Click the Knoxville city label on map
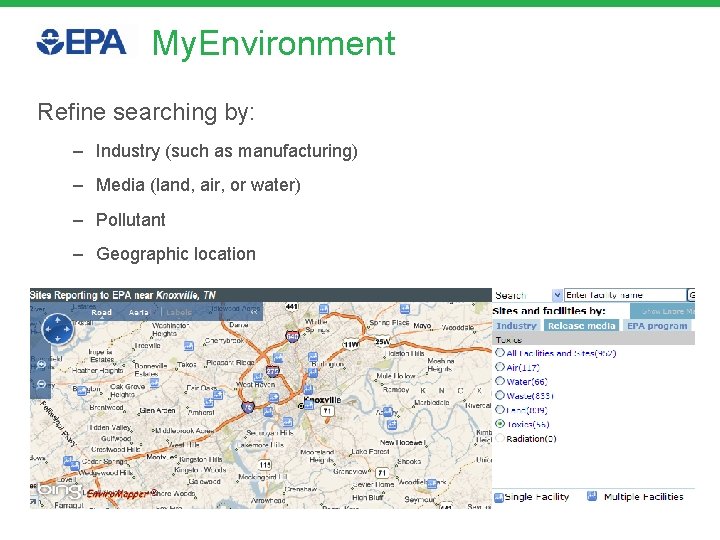 point(323,400)
